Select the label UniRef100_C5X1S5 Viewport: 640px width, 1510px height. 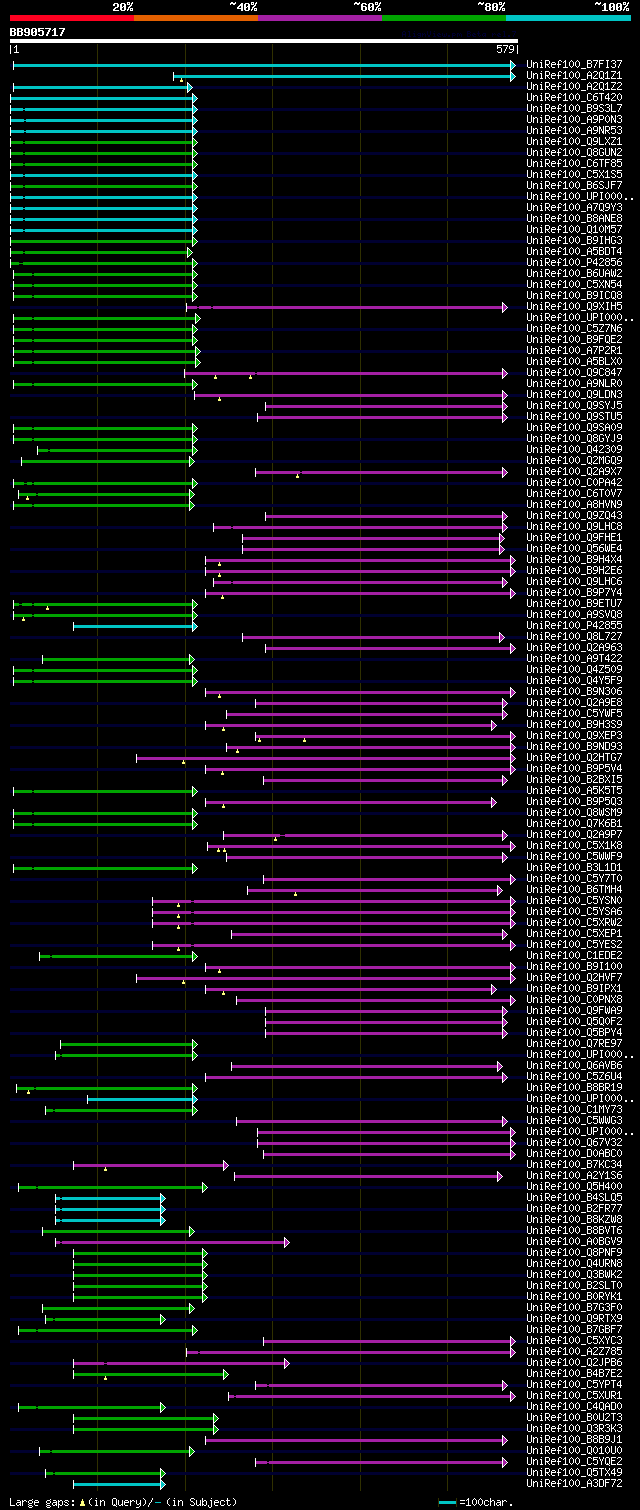(x=574, y=174)
